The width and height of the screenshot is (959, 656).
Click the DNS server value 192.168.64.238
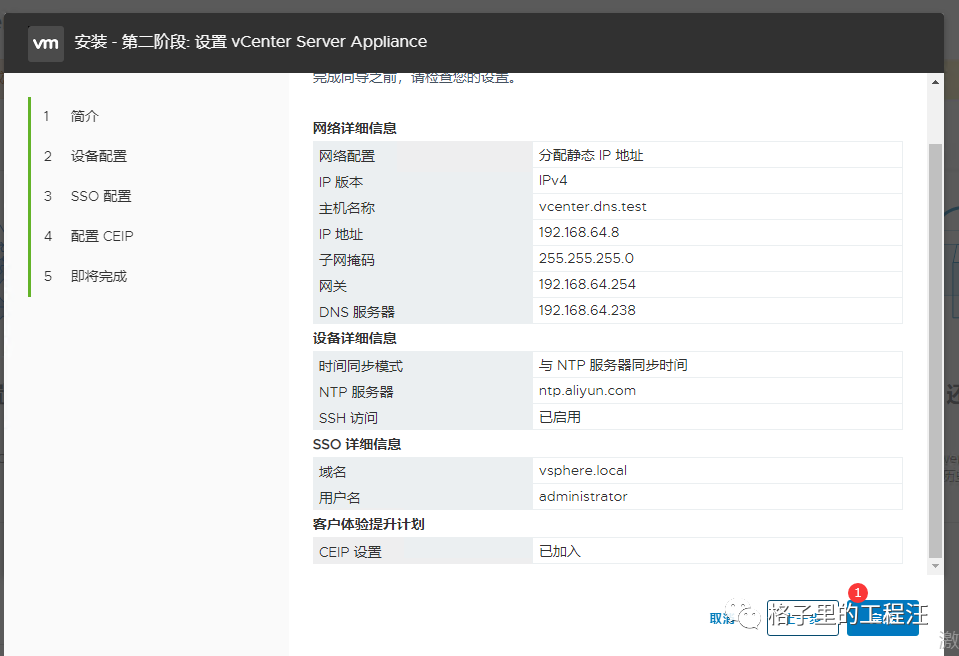(587, 311)
